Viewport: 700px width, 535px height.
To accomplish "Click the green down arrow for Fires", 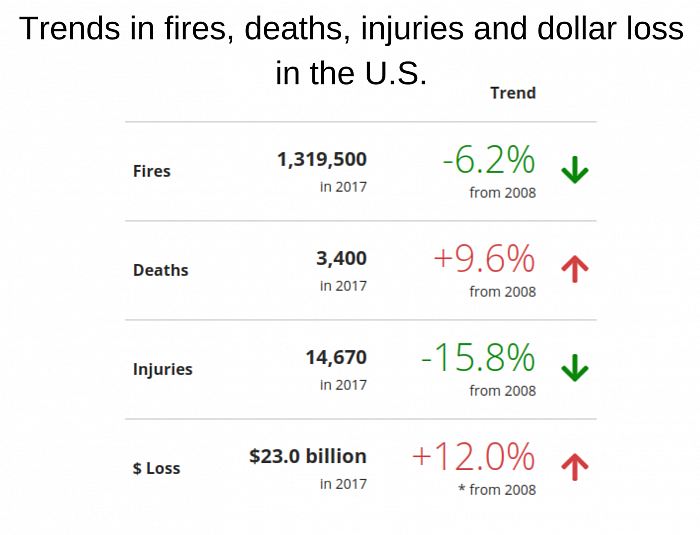I will point(575,170).
